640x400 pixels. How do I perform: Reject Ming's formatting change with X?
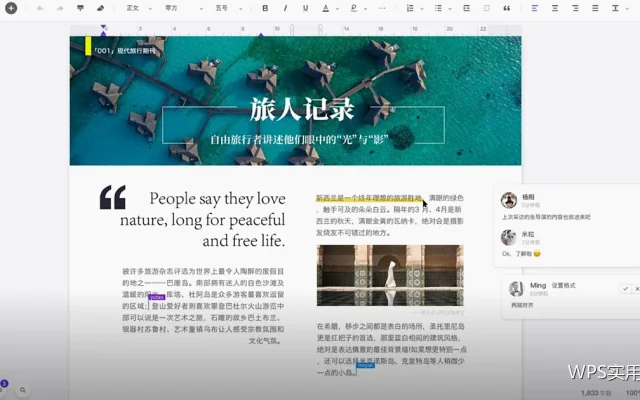pos(637,289)
